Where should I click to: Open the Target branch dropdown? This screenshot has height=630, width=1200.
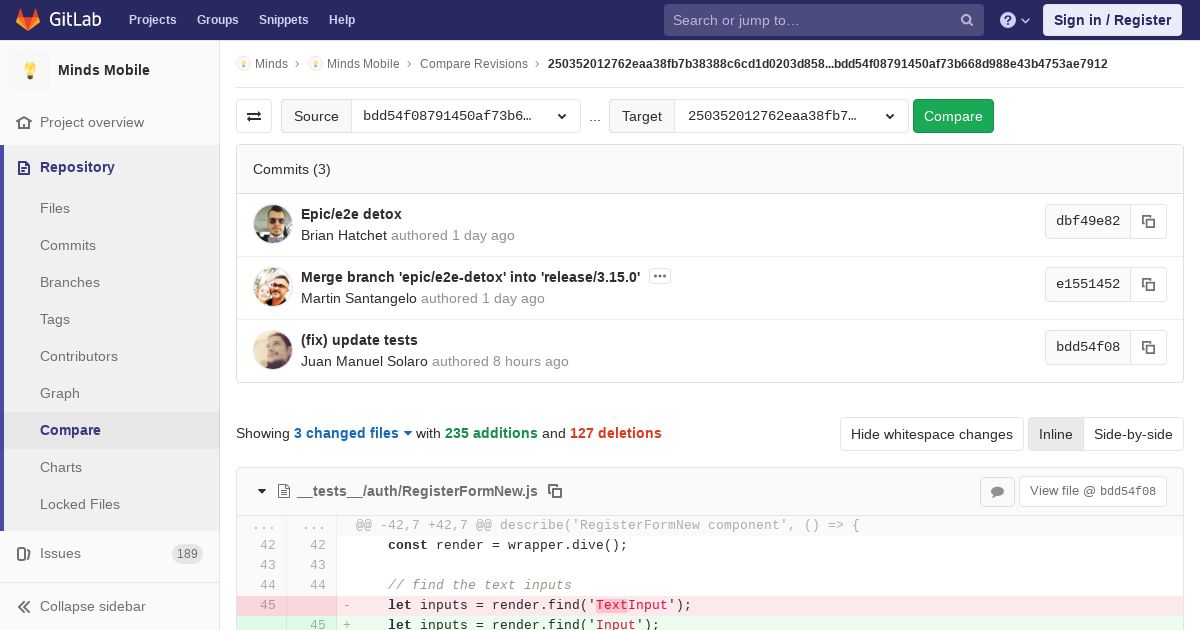point(790,116)
